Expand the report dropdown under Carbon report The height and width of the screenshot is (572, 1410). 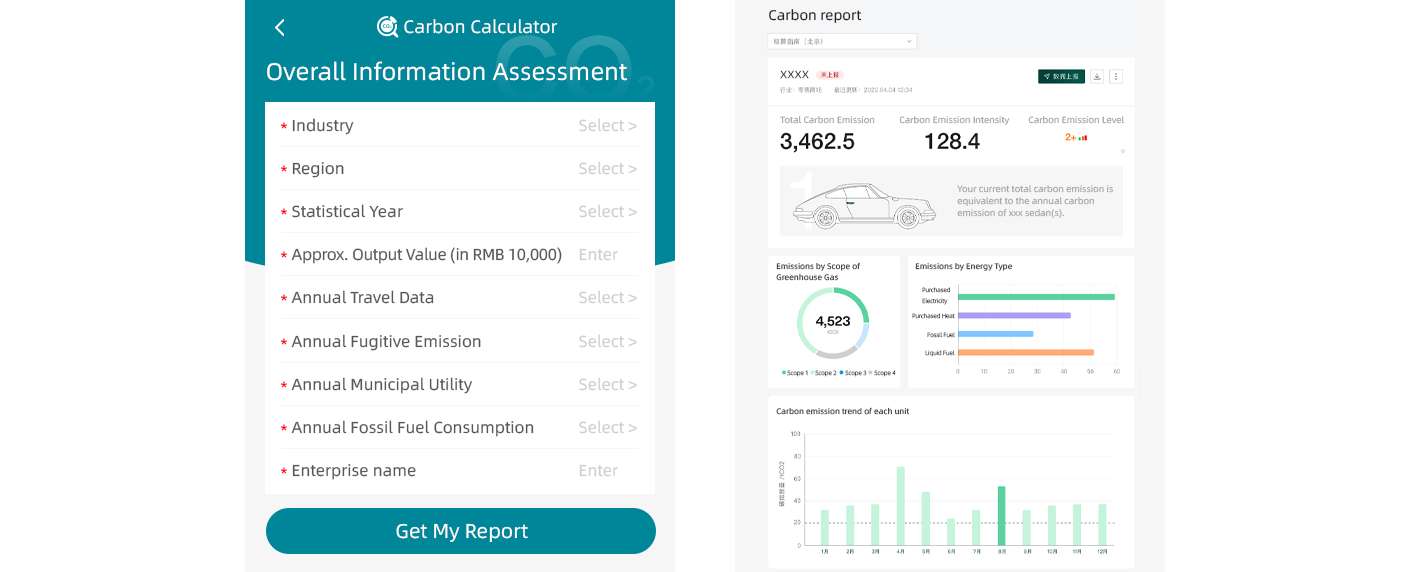point(842,41)
